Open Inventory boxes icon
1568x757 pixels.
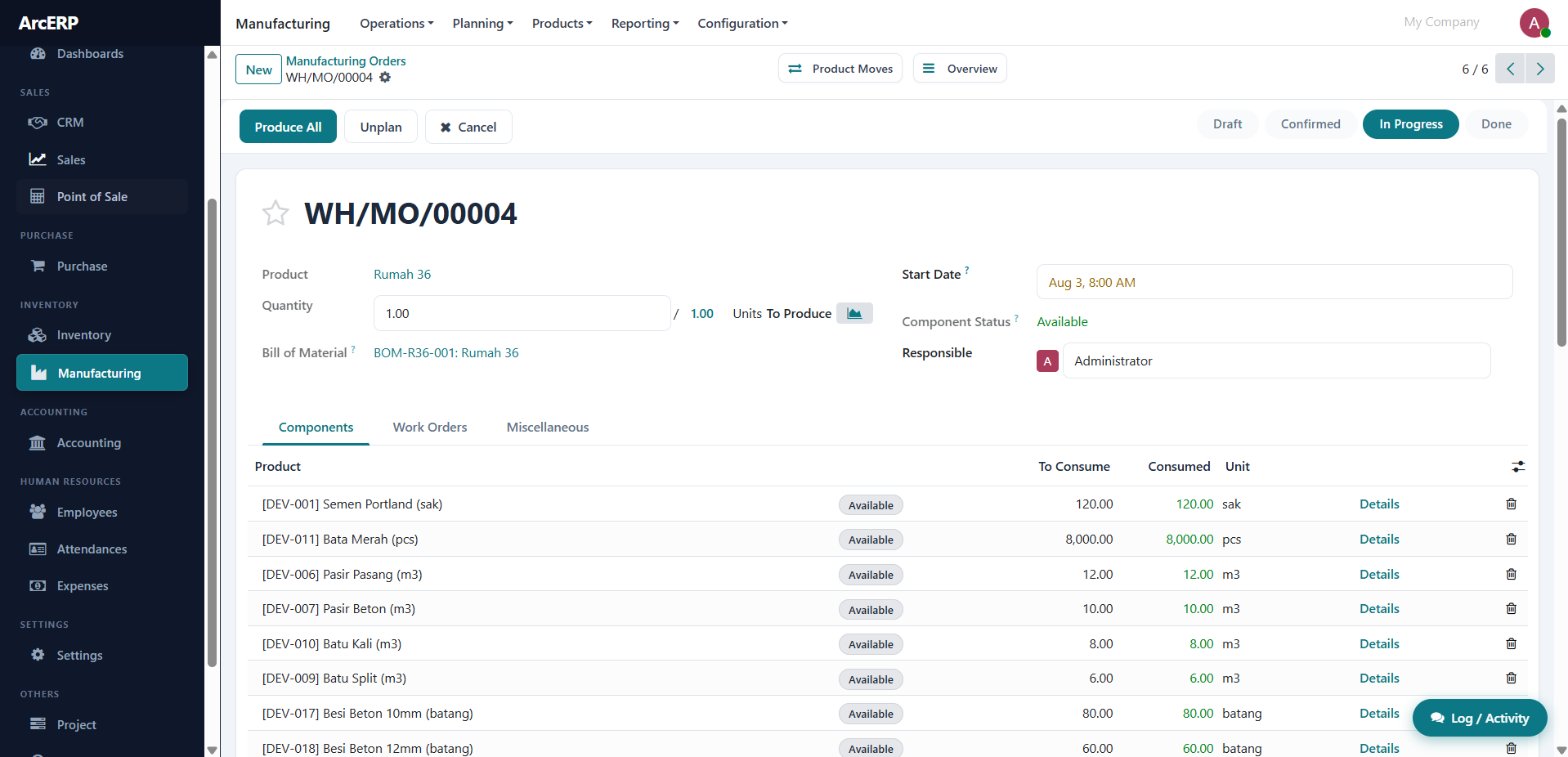coord(38,335)
